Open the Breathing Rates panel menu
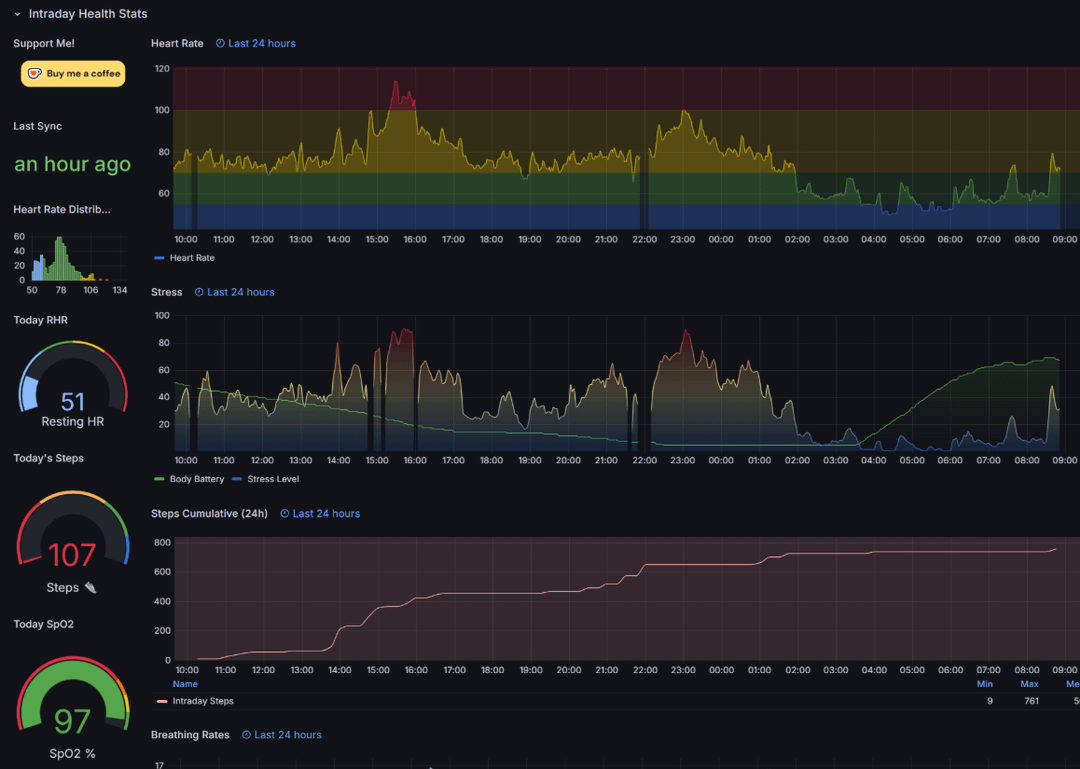Viewport: 1080px width, 769px height. tap(190, 734)
